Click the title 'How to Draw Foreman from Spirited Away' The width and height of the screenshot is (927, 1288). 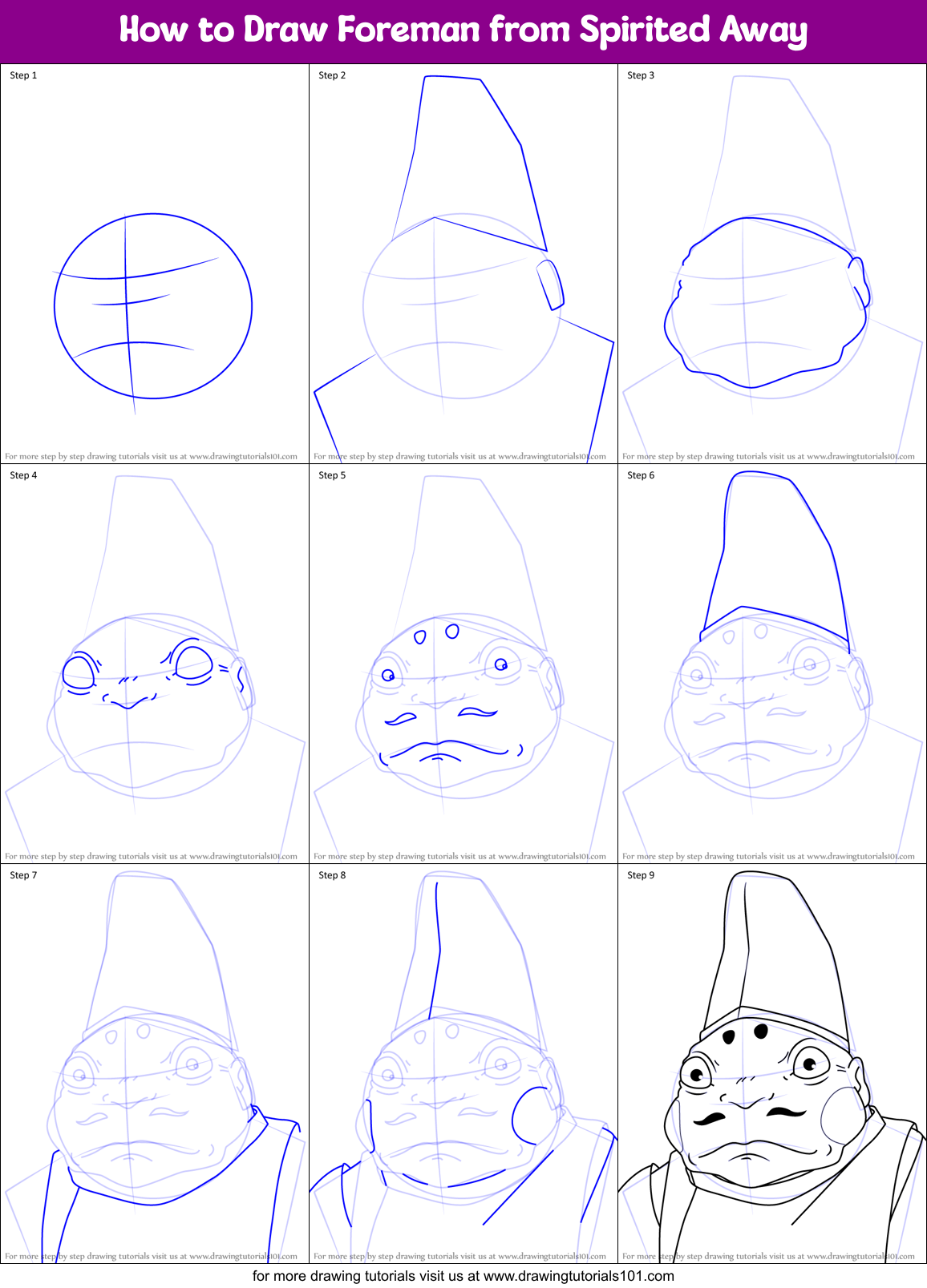click(463, 30)
